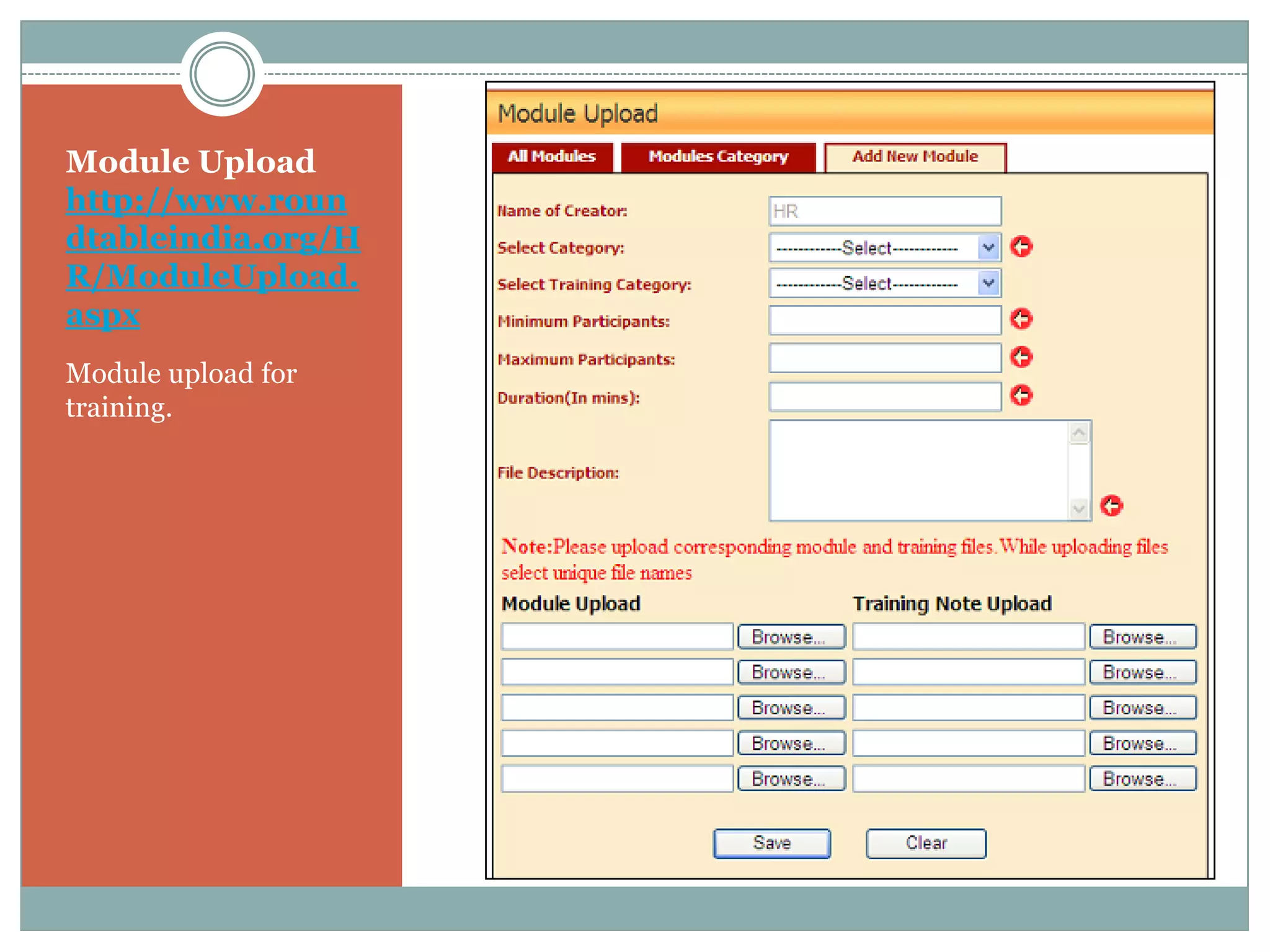Click the red arrow icon beside Duration field
Screen dimensions: 1270x952
pos(1021,395)
